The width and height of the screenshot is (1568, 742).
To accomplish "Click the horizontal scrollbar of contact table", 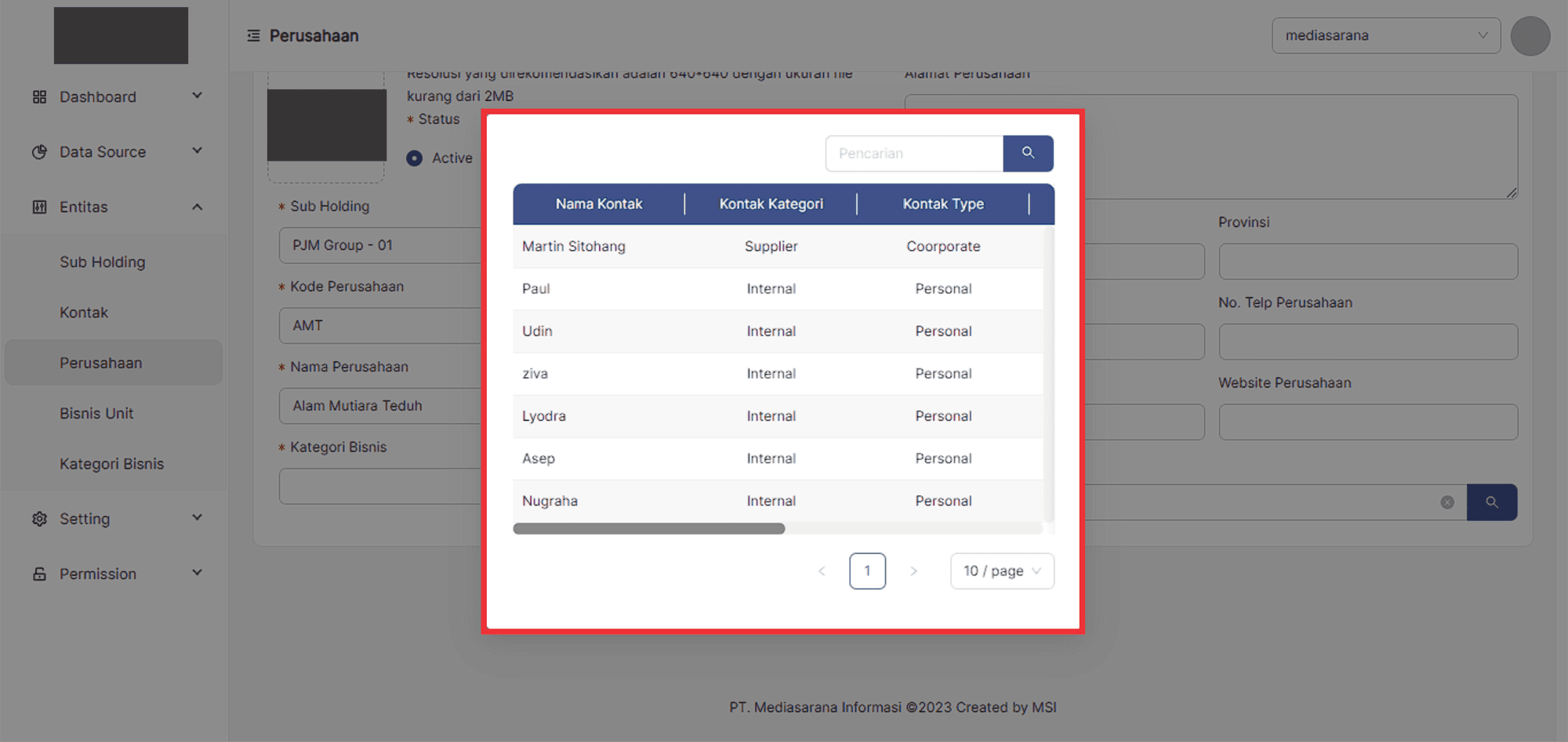I will 649,529.
